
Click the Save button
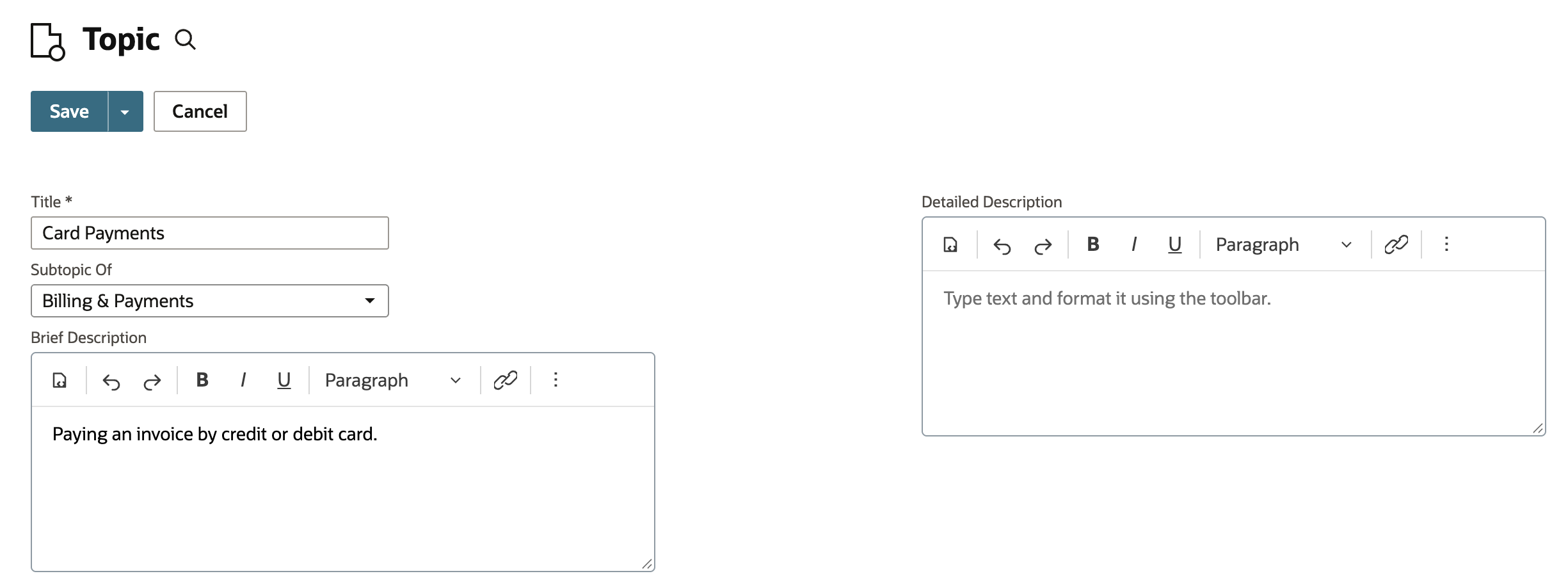pos(69,111)
